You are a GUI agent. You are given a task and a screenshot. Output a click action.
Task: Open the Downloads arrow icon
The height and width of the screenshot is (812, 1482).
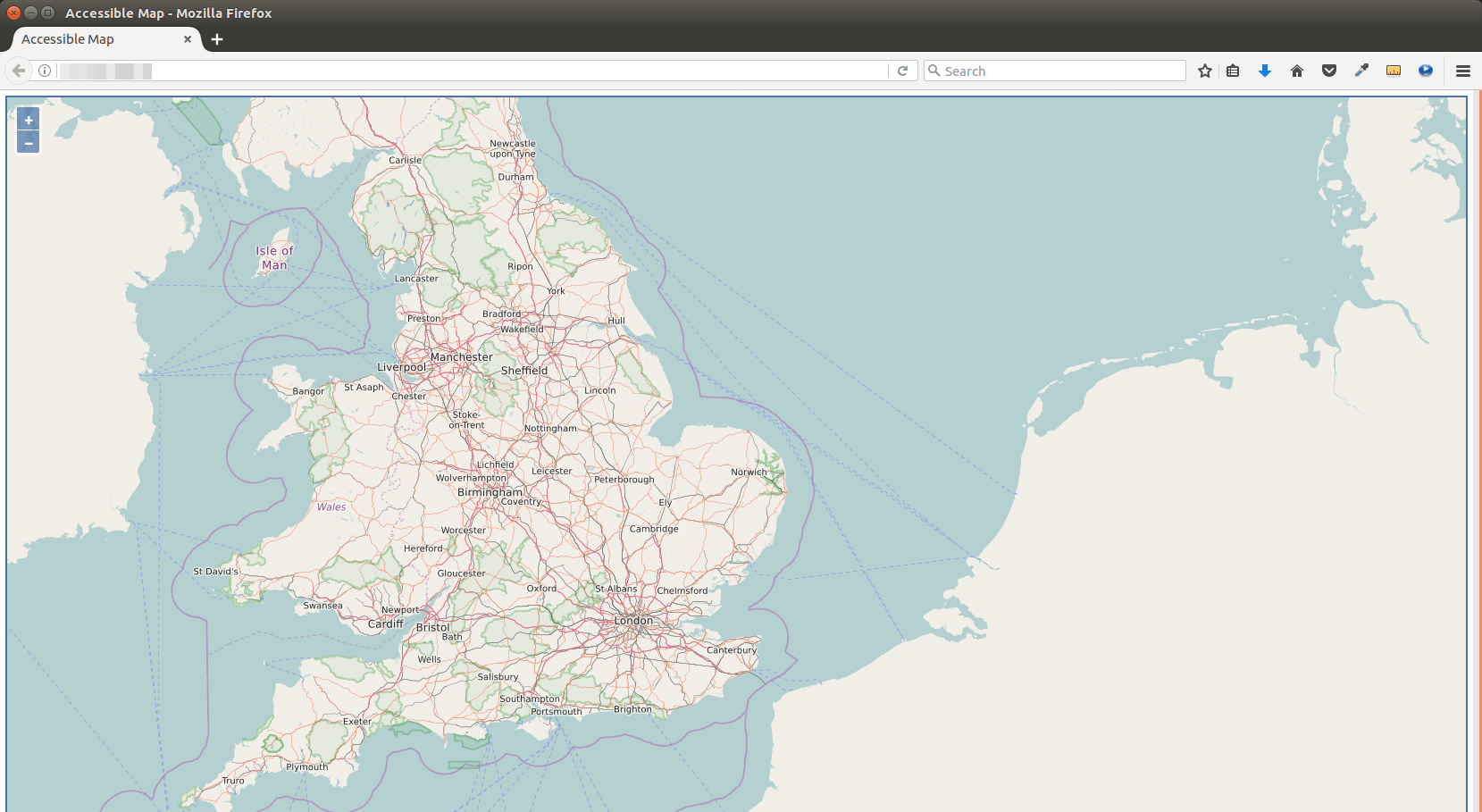pos(1265,71)
